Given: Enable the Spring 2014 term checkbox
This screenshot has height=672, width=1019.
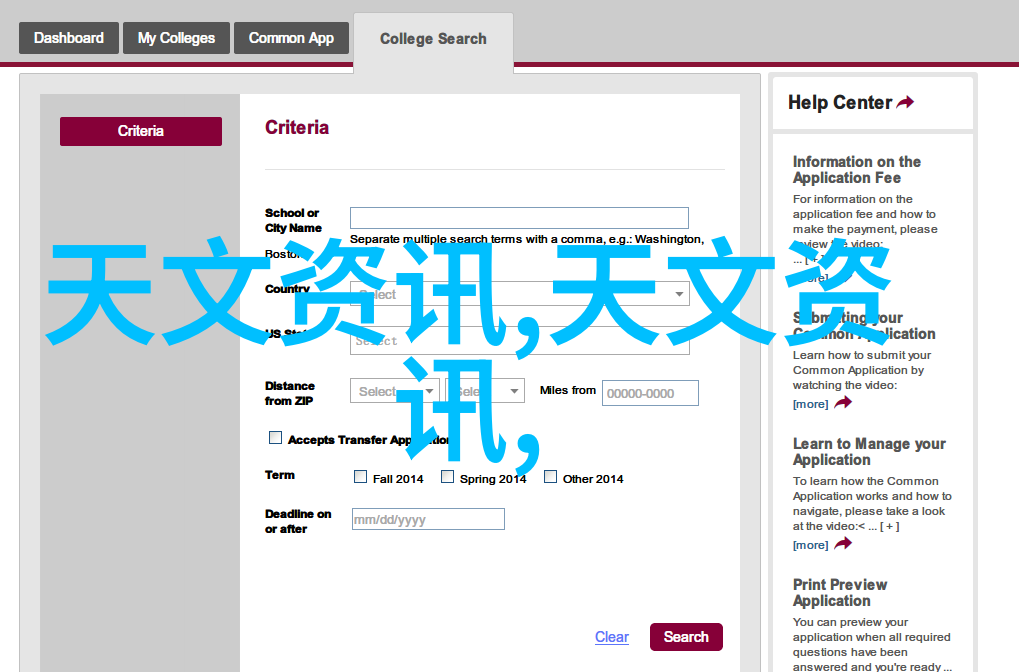Looking at the screenshot, I should click(x=448, y=477).
